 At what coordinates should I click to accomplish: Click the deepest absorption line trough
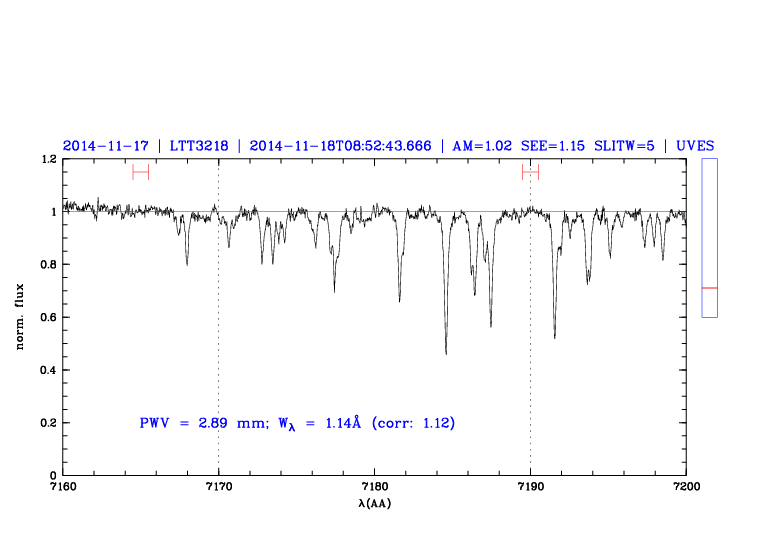coord(446,350)
